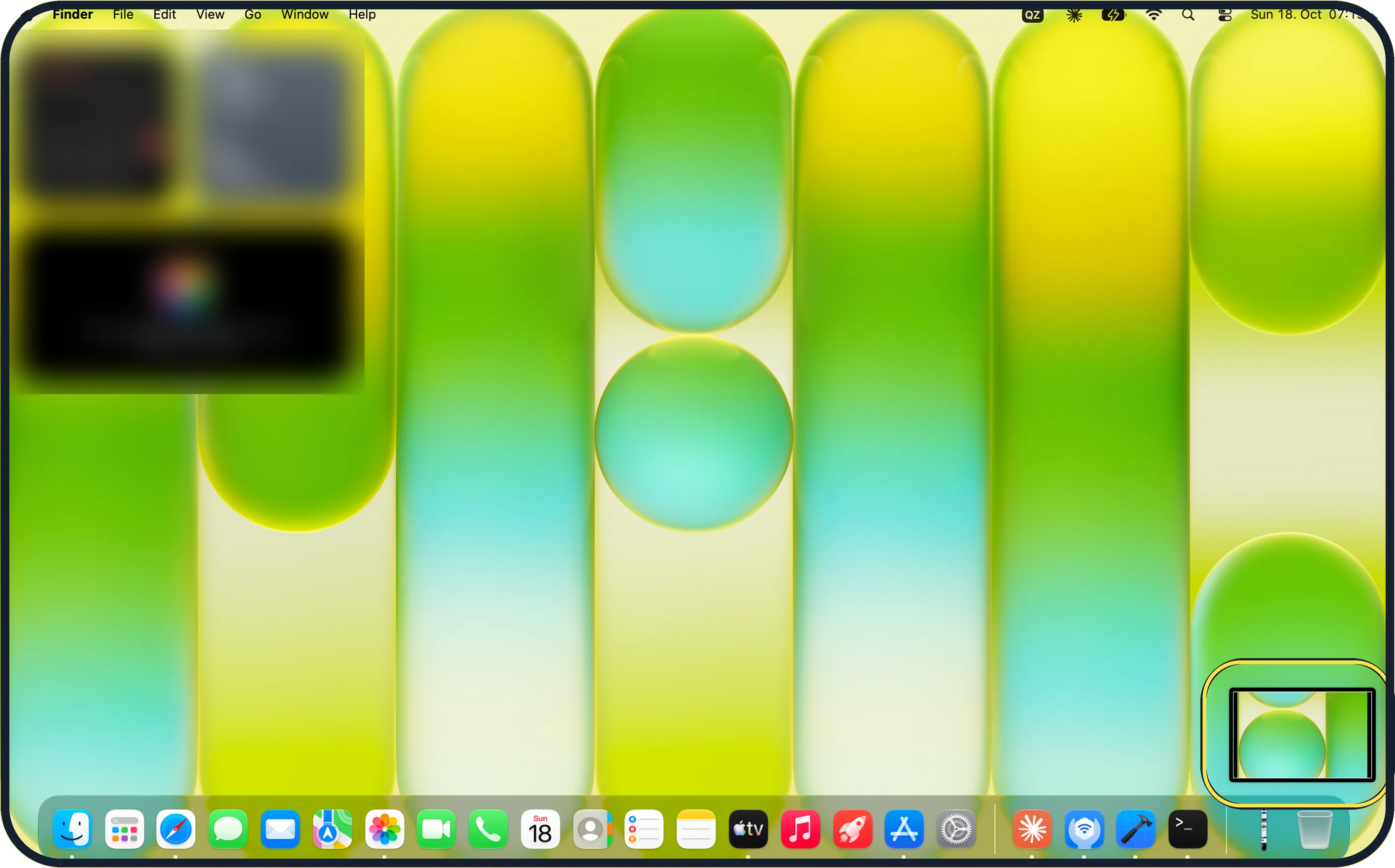Launch Safari from the Dock
The image size is (1395, 868).
176,829
